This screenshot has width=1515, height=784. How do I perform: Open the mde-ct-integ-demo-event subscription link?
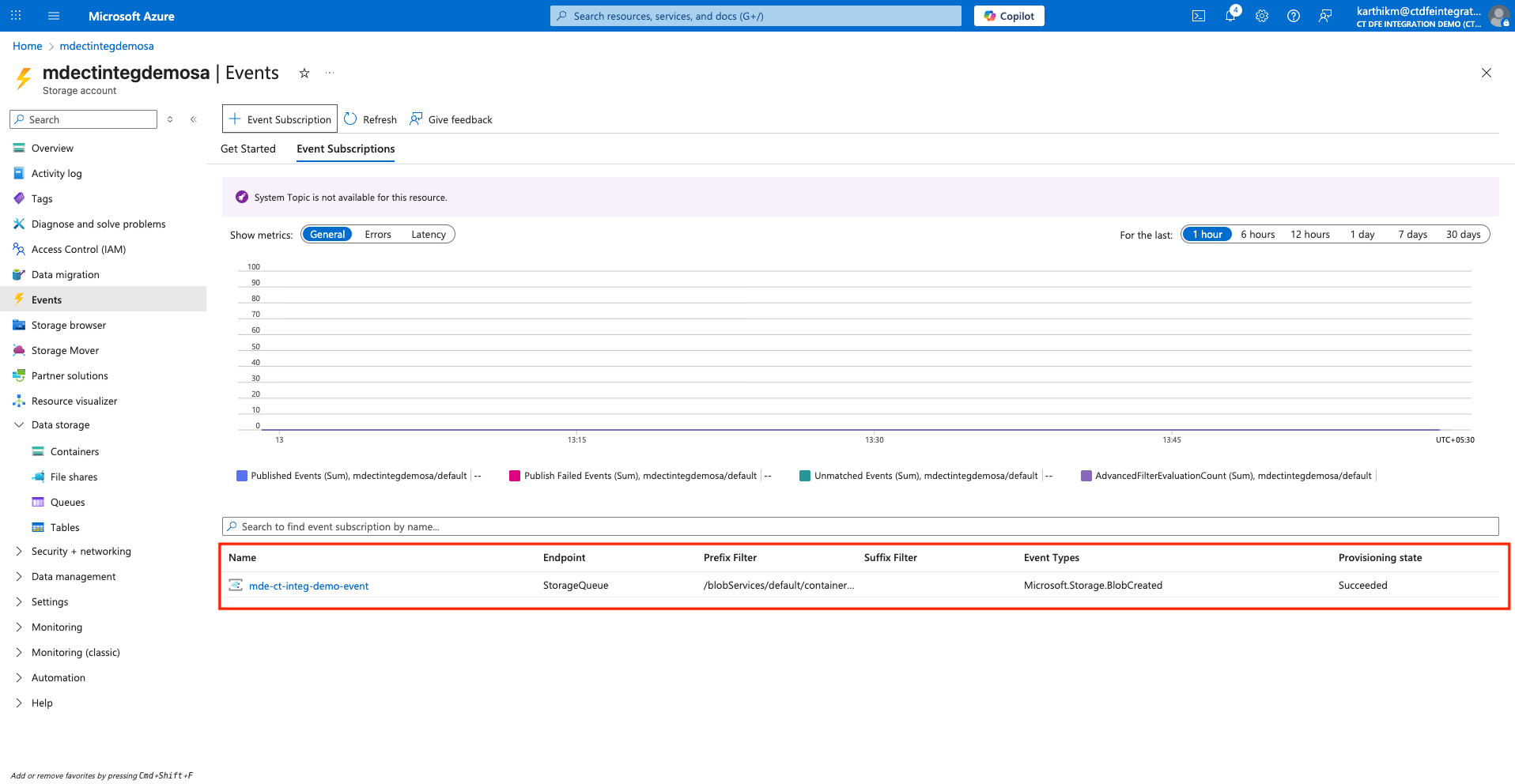(x=308, y=586)
